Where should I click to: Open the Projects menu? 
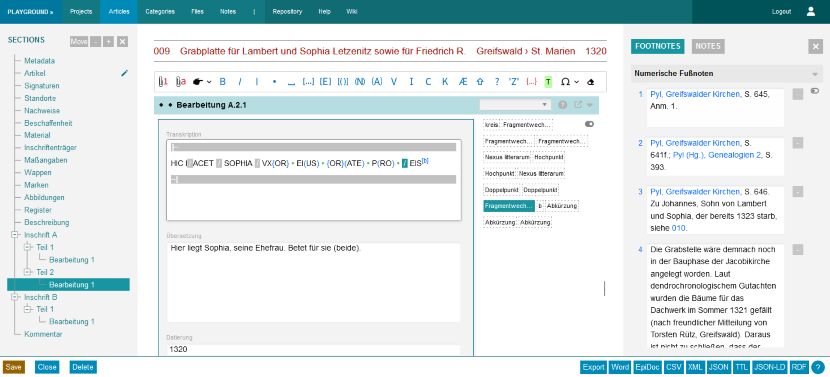[81, 12]
